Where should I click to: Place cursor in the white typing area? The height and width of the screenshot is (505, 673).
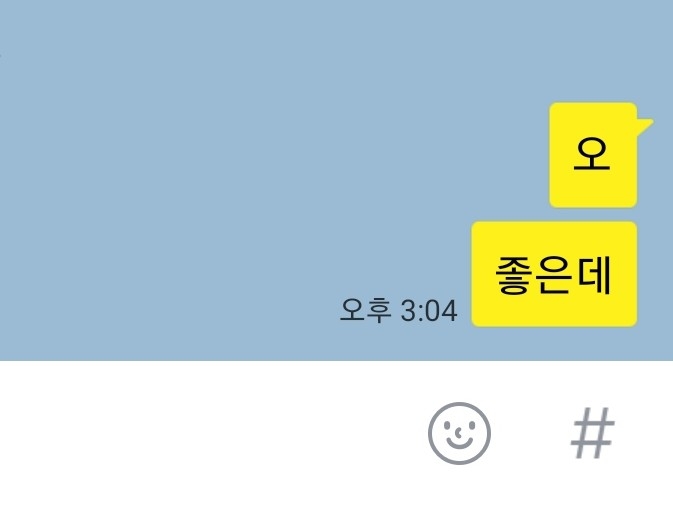click(x=206, y=433)
